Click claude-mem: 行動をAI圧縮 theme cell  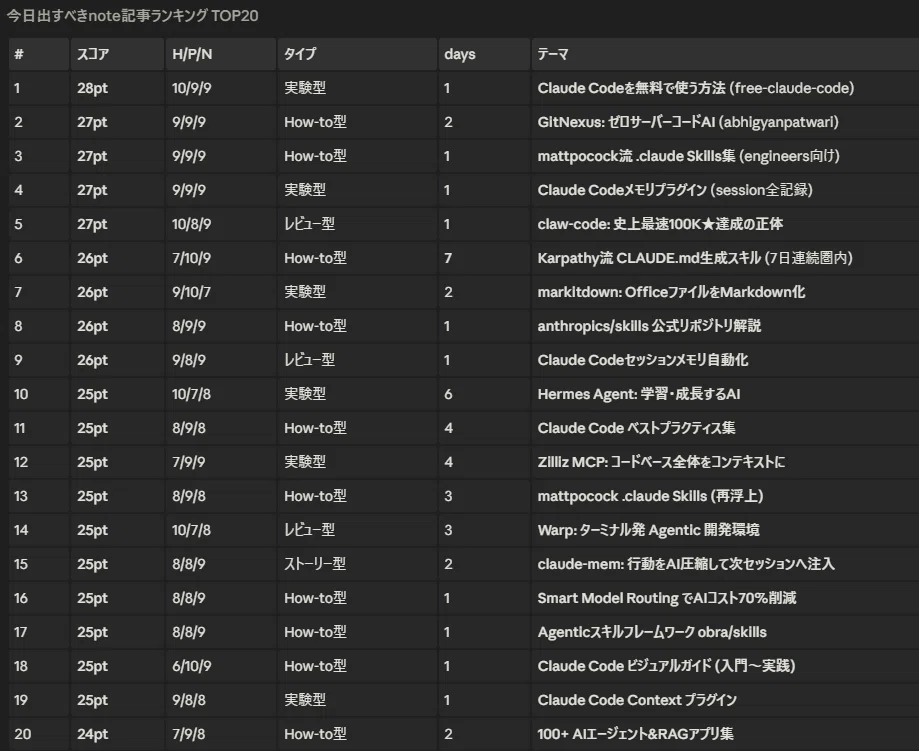pyautogui.click(x=725, y=565)
